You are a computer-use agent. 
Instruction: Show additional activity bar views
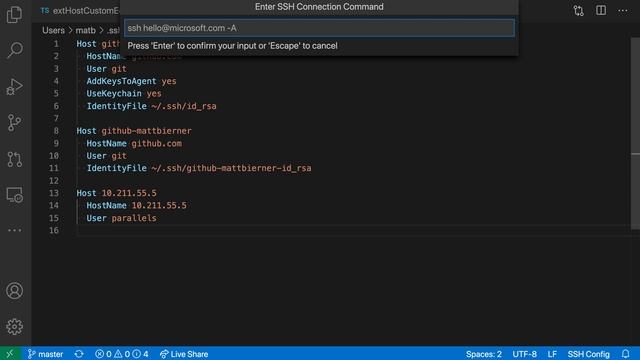(x=15, y=230)
